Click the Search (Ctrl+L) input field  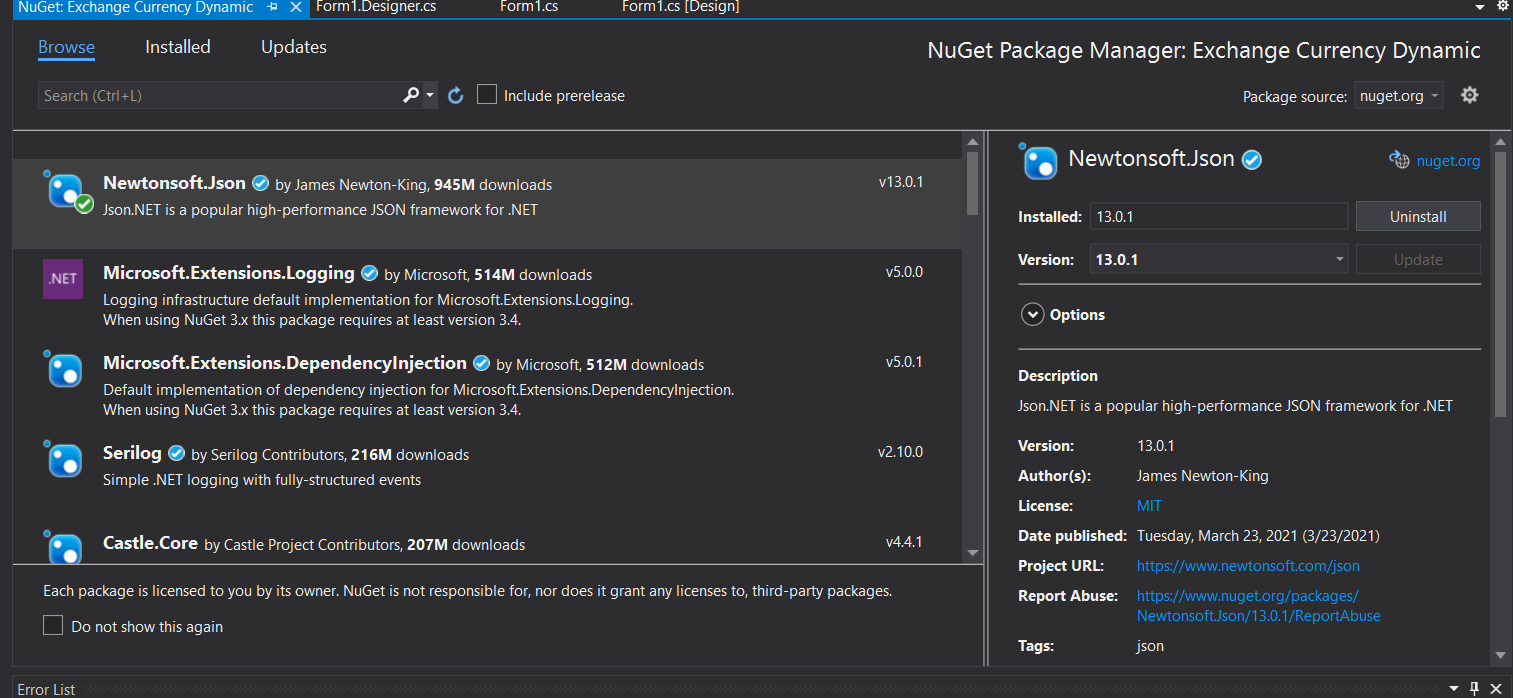click(220, 95)
